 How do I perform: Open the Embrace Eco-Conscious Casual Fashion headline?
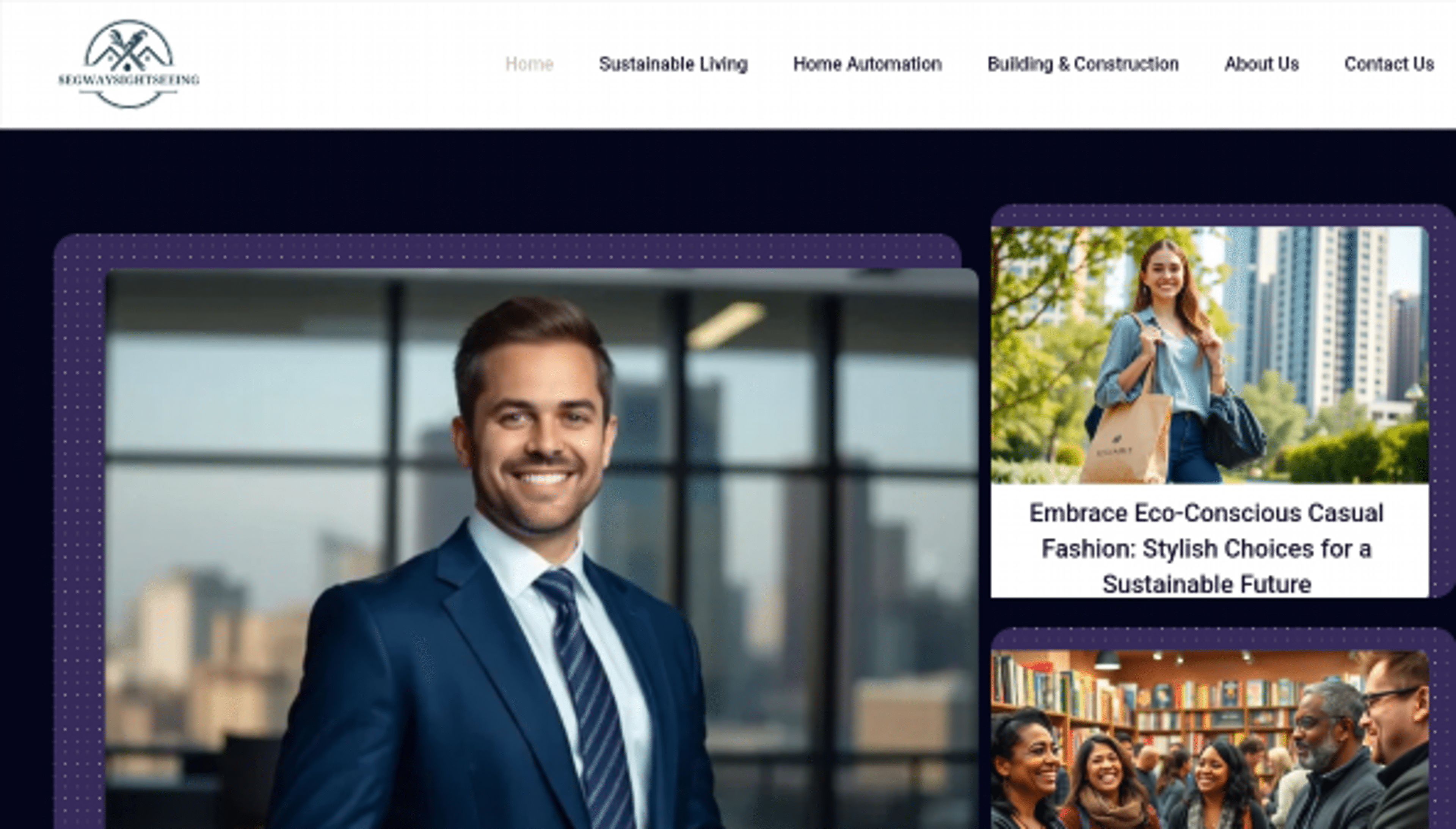[1207, 548]
